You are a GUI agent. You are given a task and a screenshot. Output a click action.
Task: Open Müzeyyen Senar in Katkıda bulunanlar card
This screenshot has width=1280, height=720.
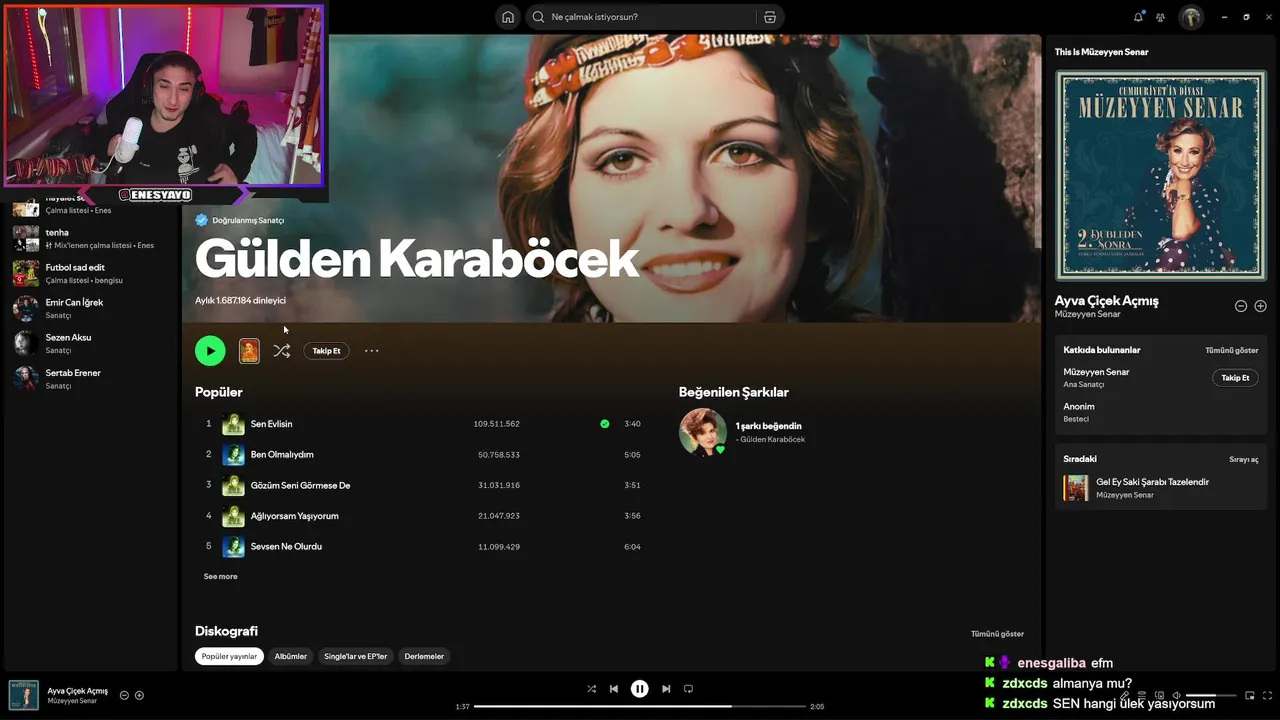1096,372
